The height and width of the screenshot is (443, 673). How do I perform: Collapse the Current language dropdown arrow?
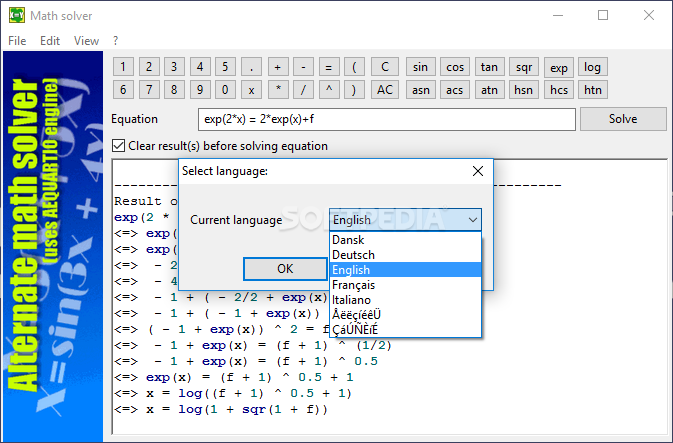coord(473,220)
